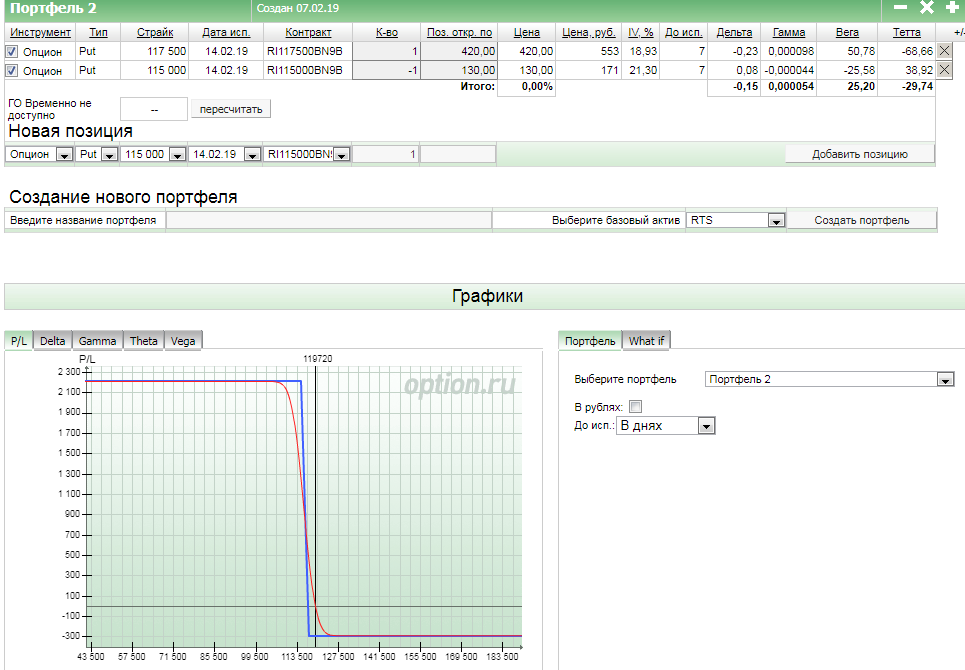Image resolution: width=965 pixels, height=670 pixels.
Task: Close Портфель 2 with the header X
Action: 926,8
